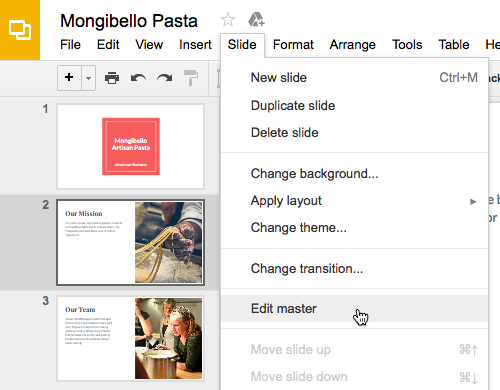Open the Insert menu
500x390 pixels.
pyautogui.click(x=195, y=45)
